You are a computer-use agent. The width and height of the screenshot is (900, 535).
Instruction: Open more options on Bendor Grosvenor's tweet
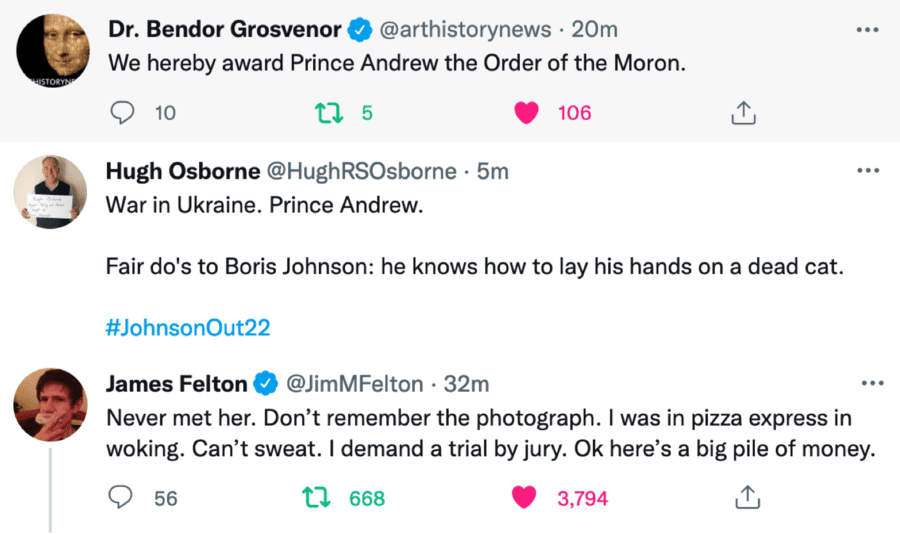pyautogui.click(x=867, y=29)
